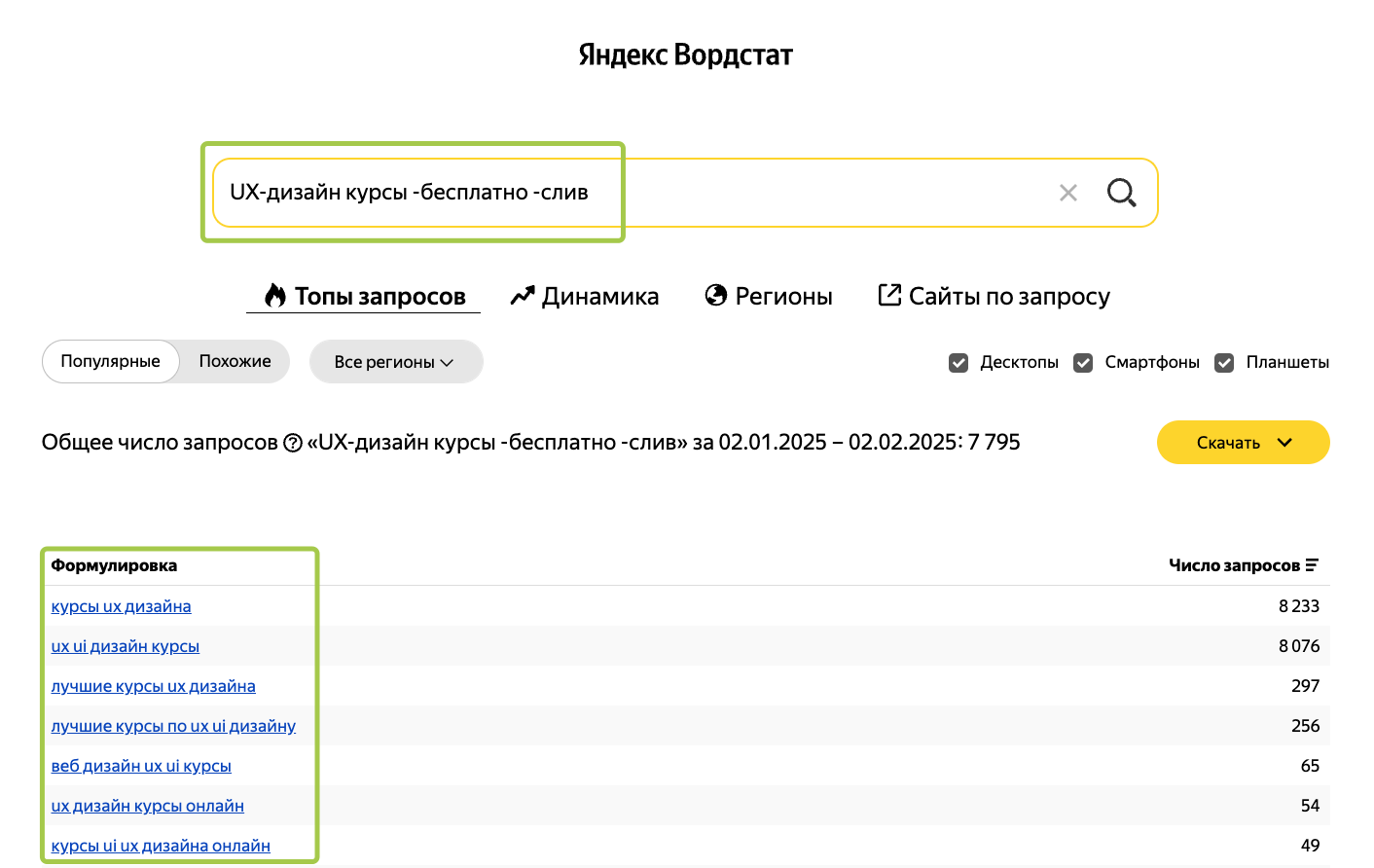Select the Топы запросов tab
Viewport: 1374px width, 868px height.
pos(364,296)
